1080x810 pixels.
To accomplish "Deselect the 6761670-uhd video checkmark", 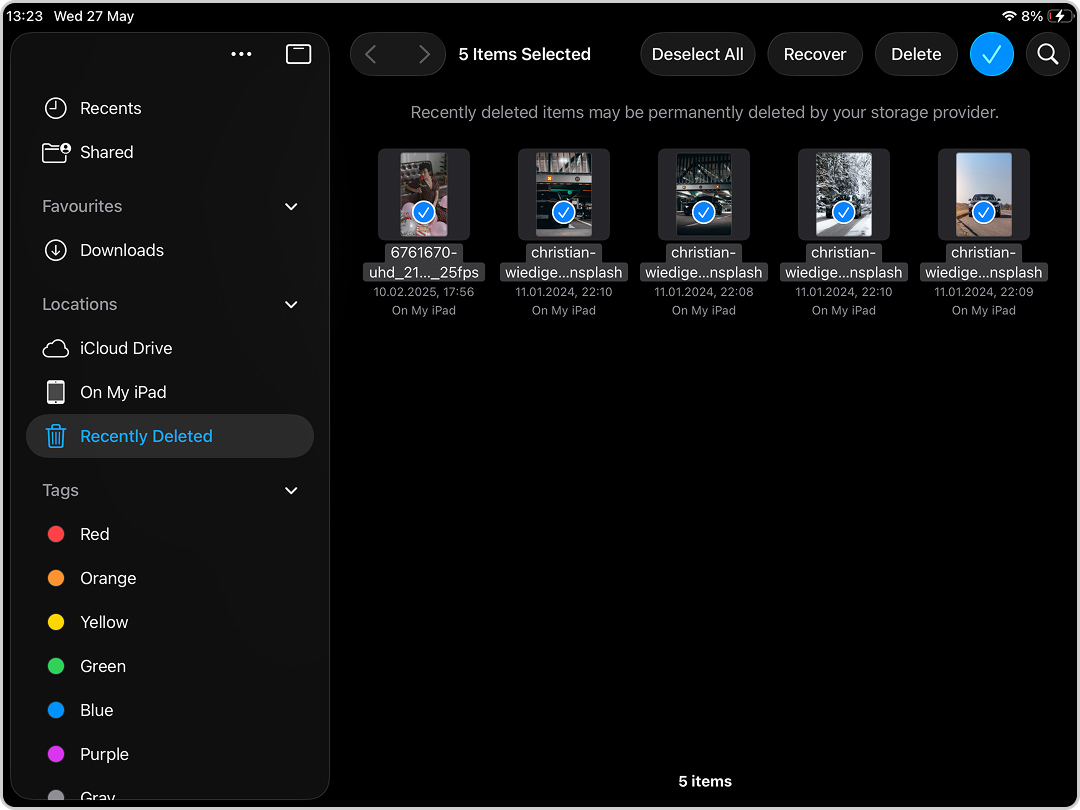I will pyautogui.click(x=424, y=212).
